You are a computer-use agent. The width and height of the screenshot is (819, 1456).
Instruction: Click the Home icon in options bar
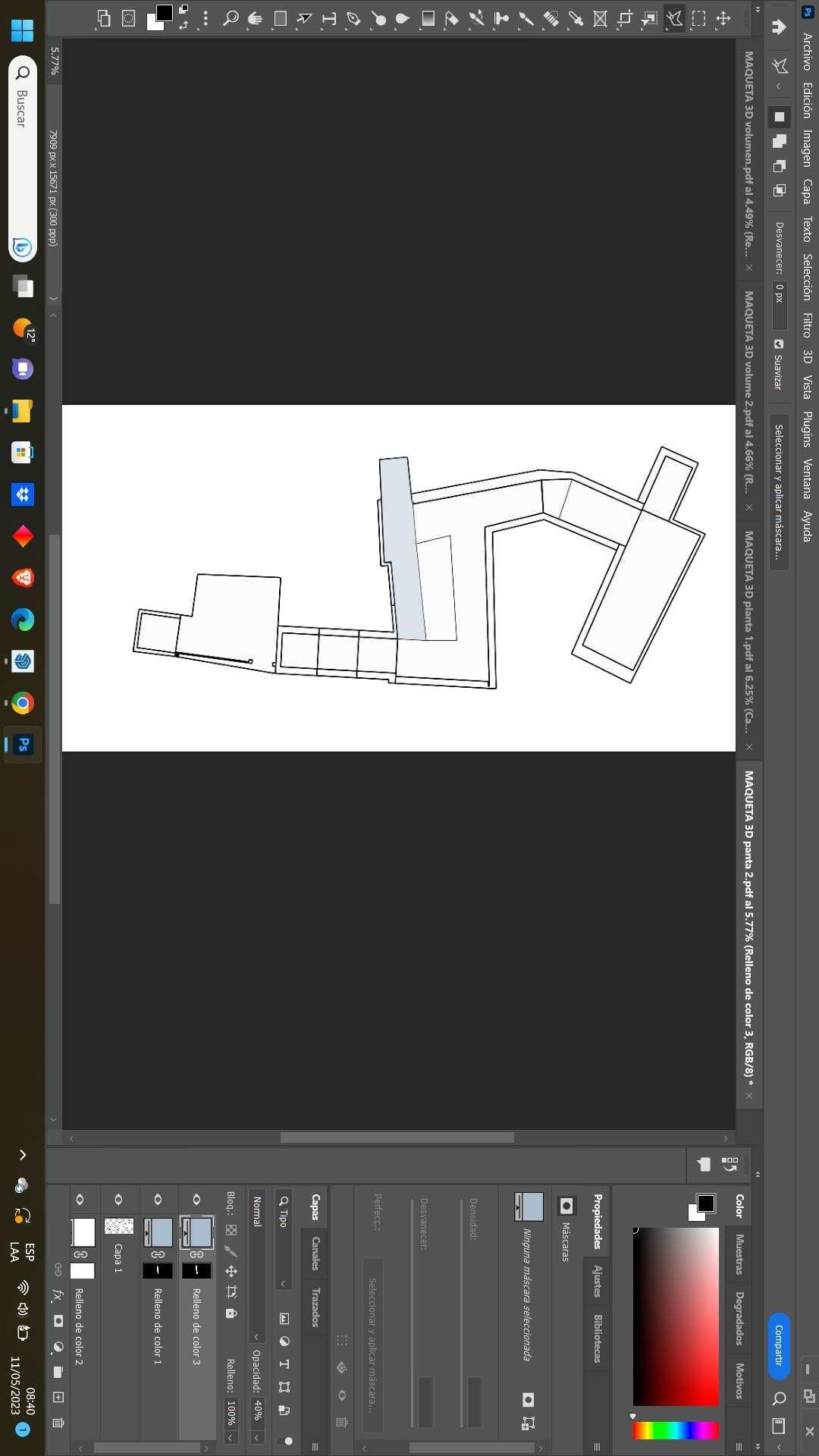point(779,27)
